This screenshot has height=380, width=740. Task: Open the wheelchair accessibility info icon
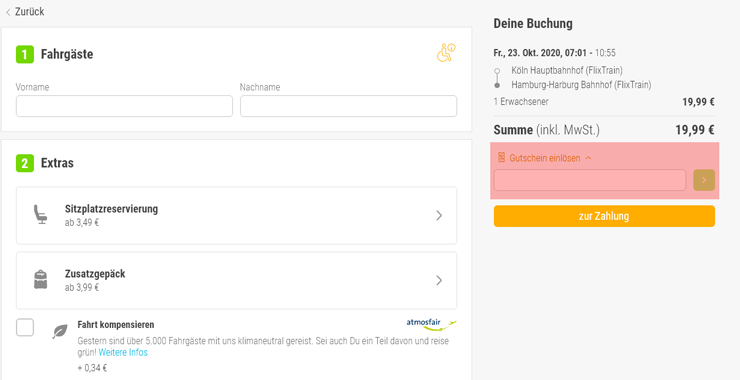(x=446, y=53)
